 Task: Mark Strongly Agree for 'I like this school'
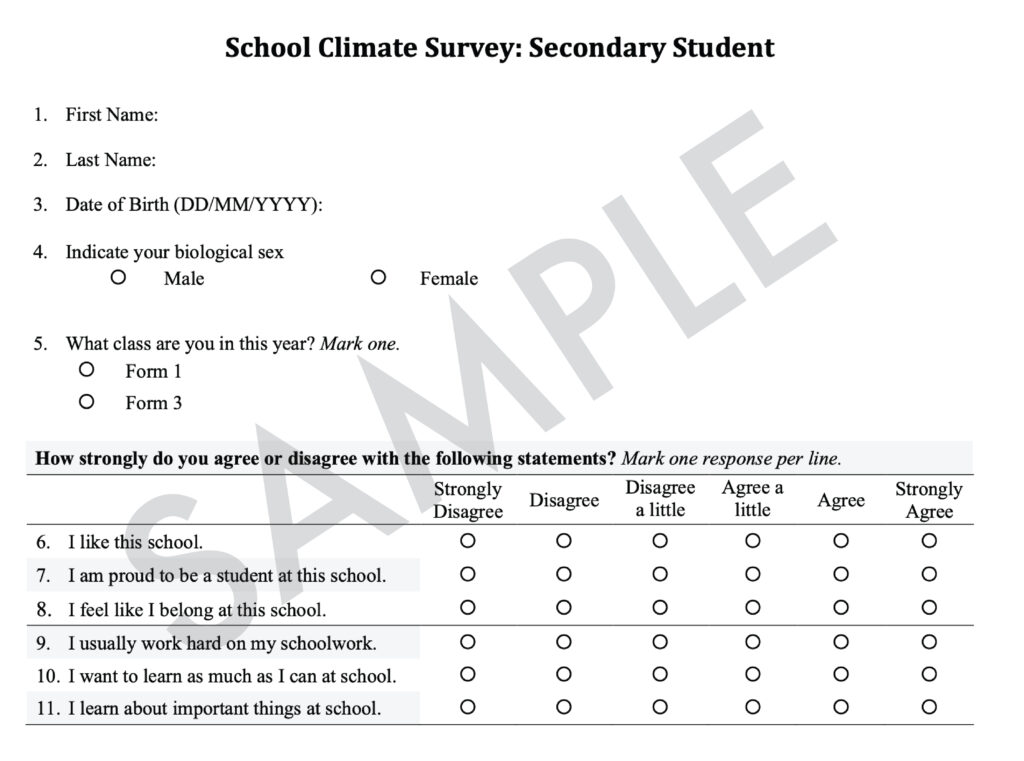coord(929,541)
